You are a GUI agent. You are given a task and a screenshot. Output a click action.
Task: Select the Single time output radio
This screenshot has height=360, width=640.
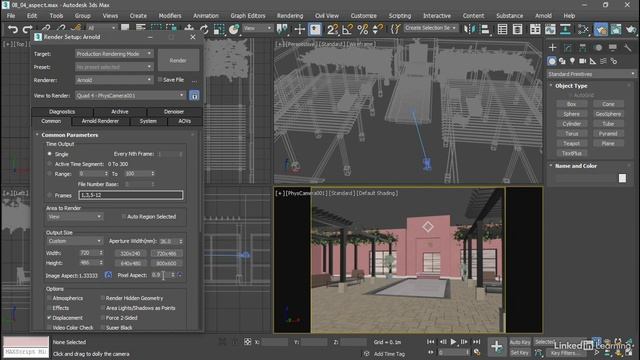50,154
